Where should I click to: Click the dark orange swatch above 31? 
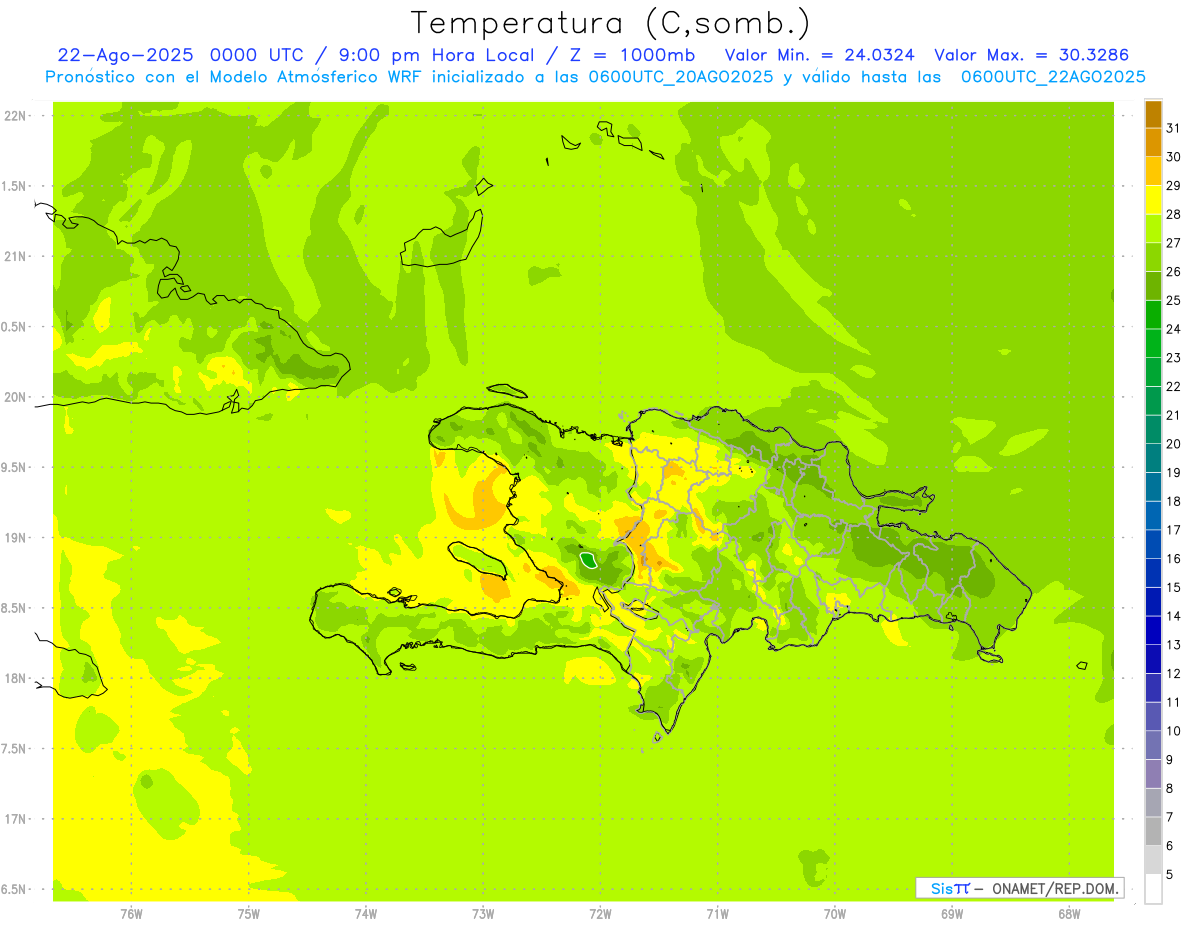1153,114
